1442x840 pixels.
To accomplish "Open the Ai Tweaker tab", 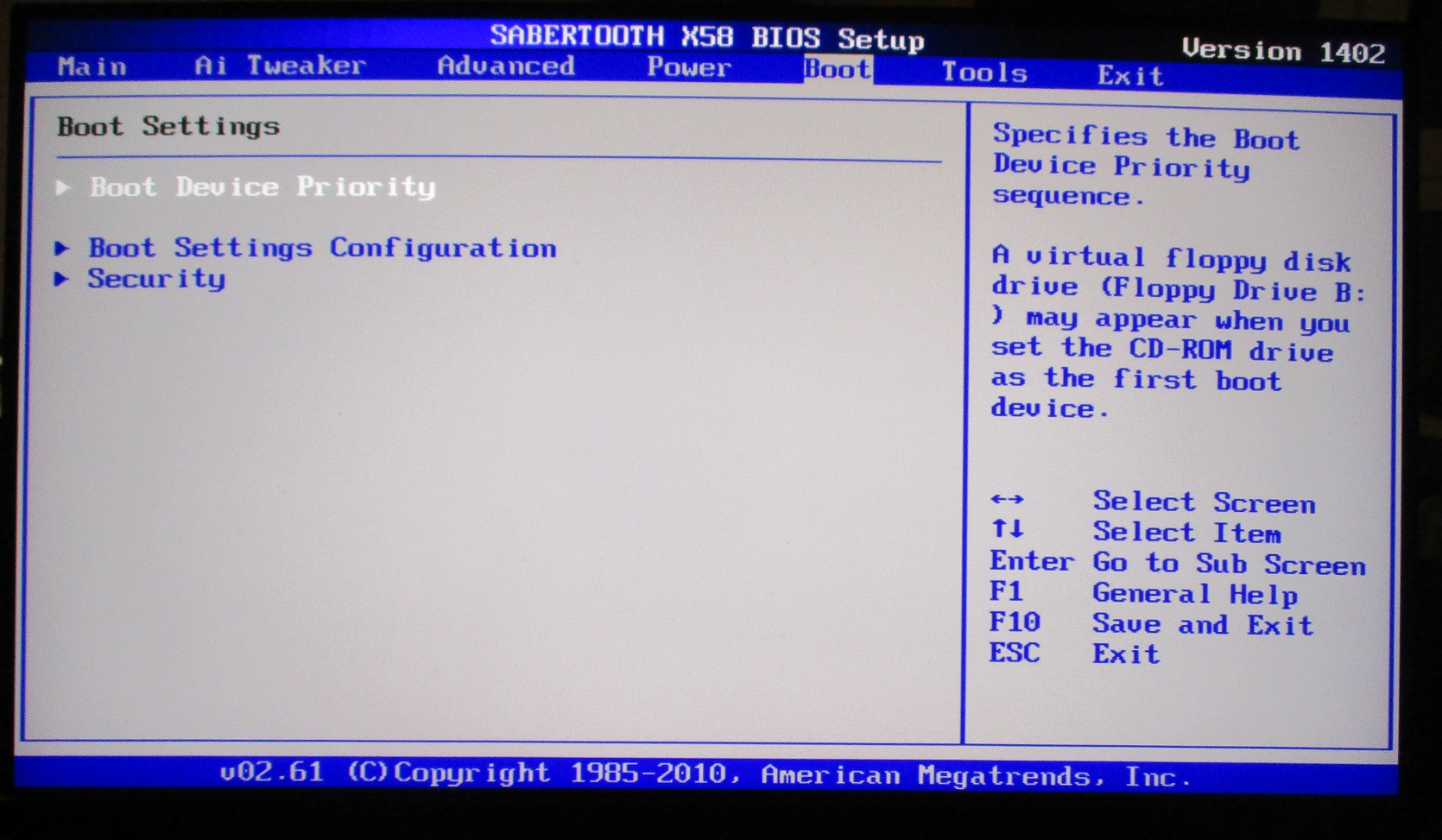I will point(281,66).
